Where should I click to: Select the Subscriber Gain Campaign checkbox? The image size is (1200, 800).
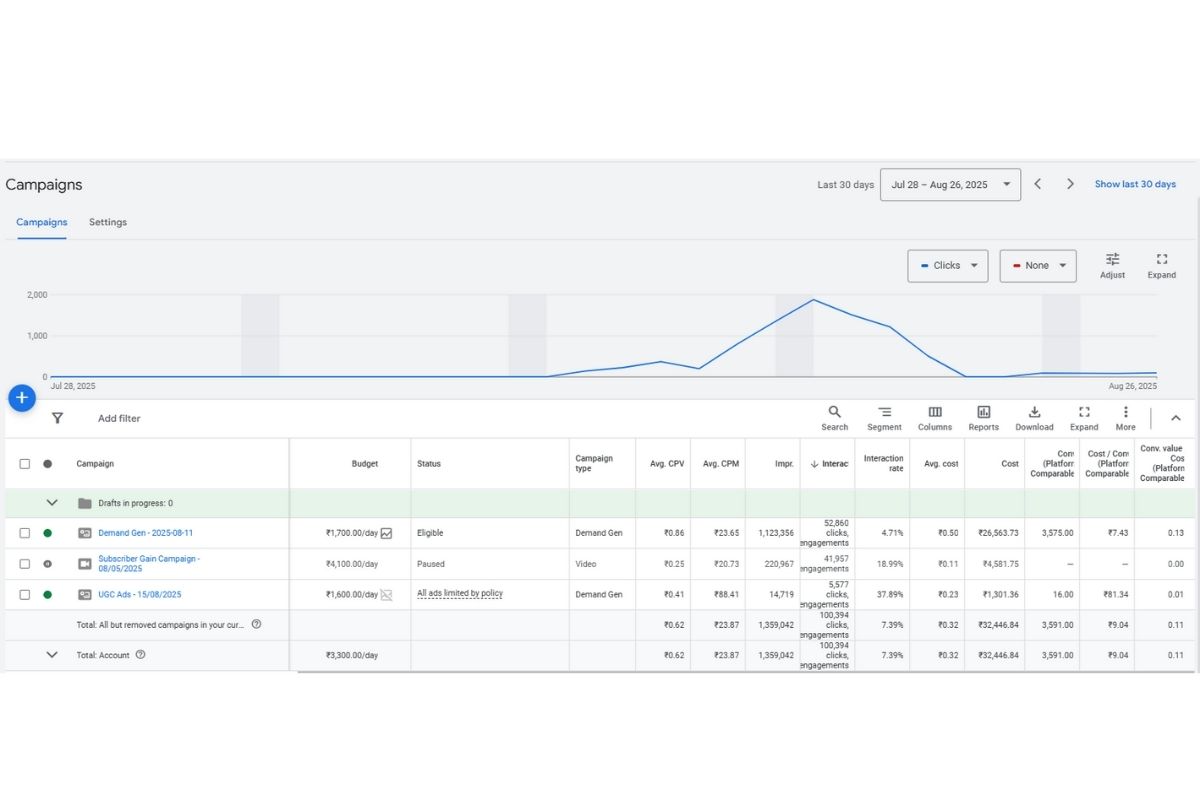tap(25, 564)
